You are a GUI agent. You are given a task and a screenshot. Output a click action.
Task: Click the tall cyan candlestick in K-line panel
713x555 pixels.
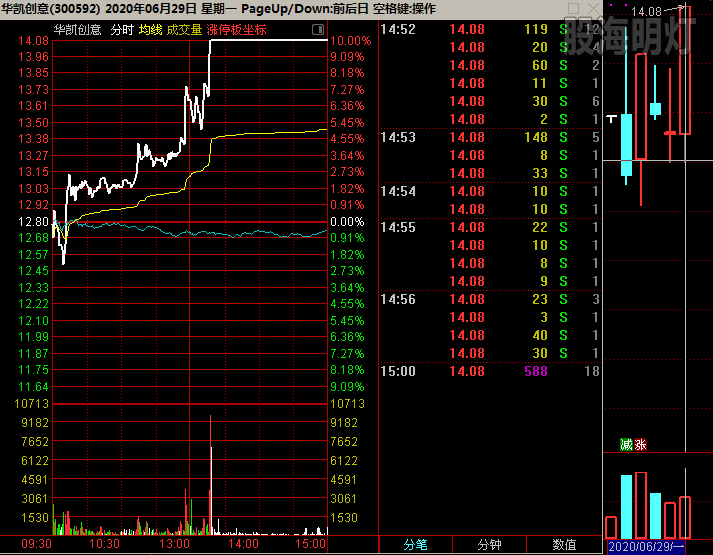pos(626,145)
